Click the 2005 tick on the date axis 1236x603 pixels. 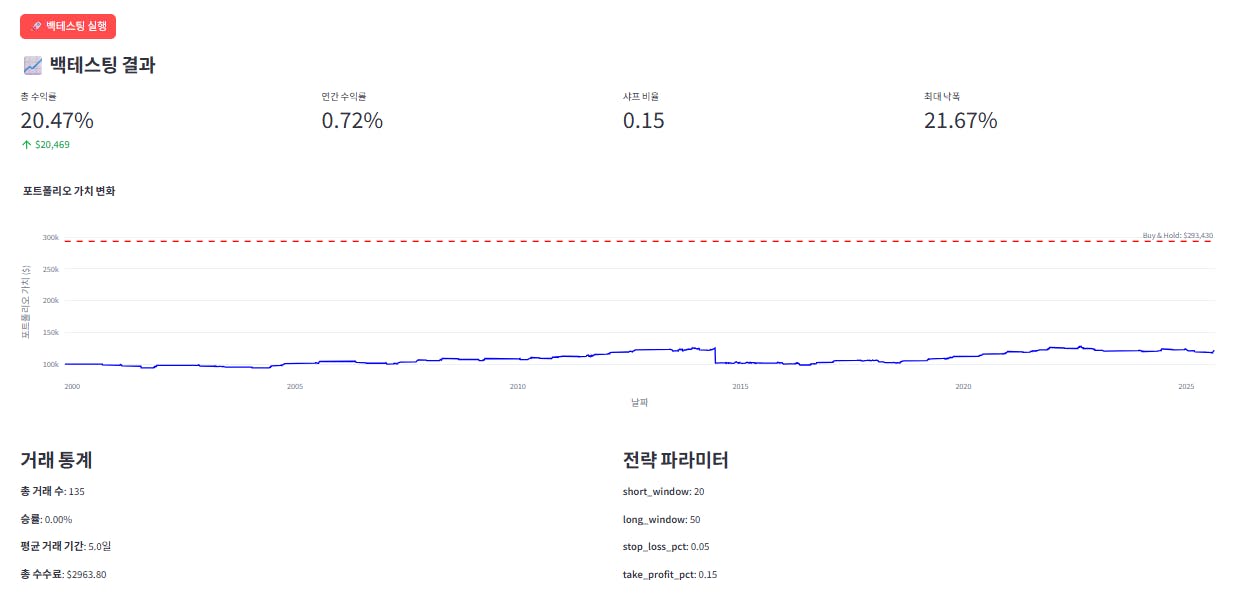coord(295,386)
